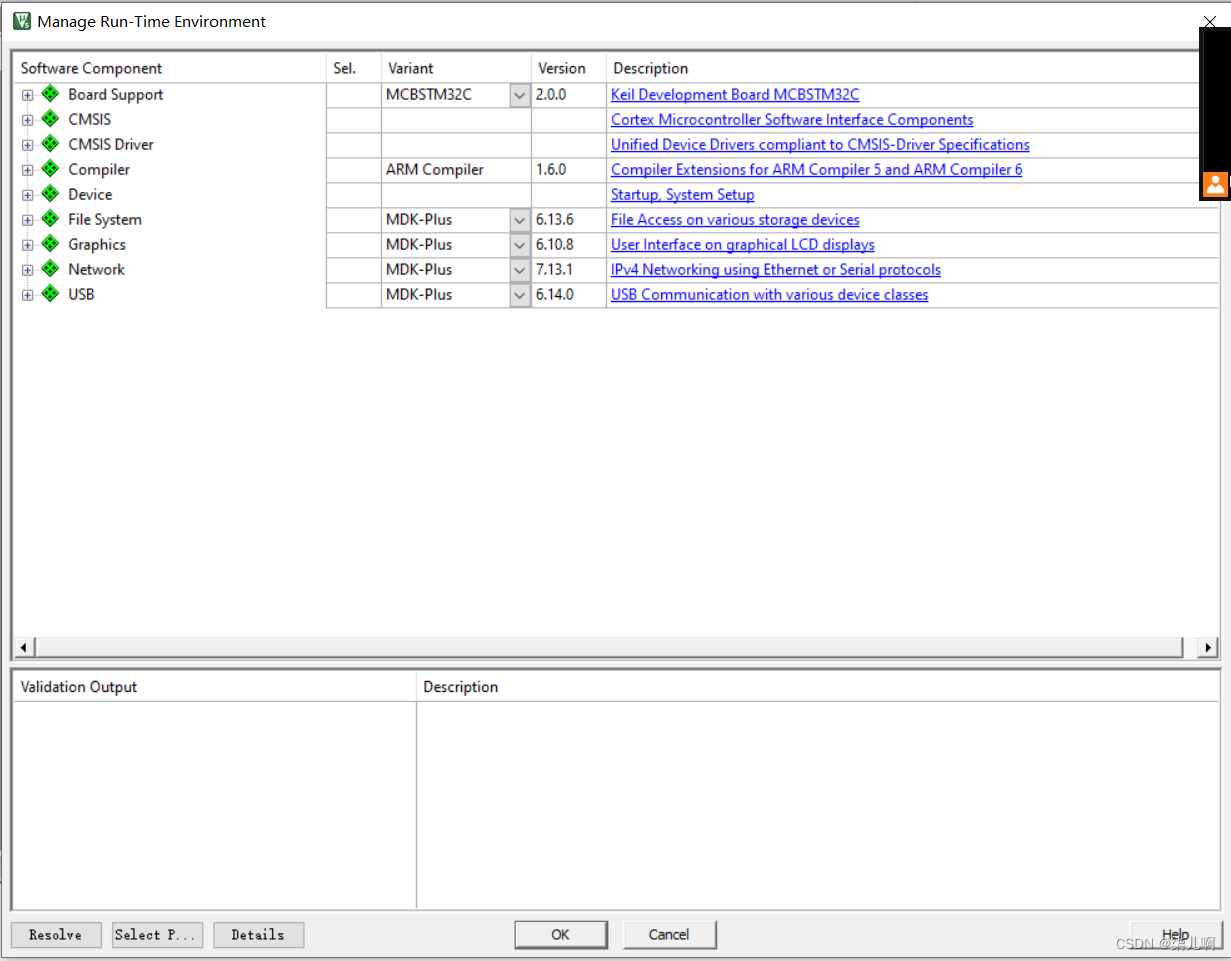Open USB Communication with device classes link
This screenshot has width=1231, height=961.
coord(770,295)
